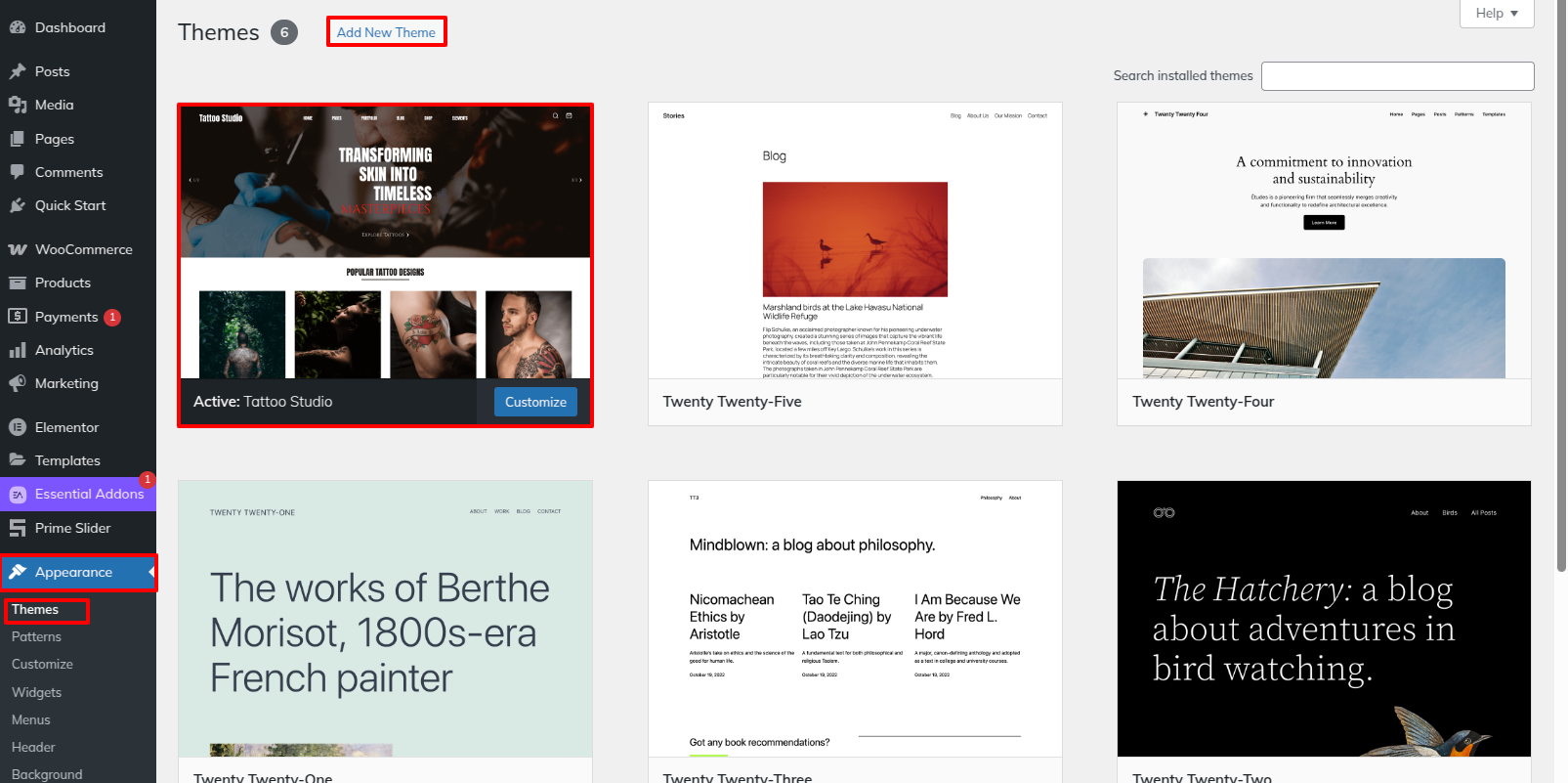Viewport: 1568px width, 783px height.
Task: Open the Header submenu link
Action: (x=33, y=747)
